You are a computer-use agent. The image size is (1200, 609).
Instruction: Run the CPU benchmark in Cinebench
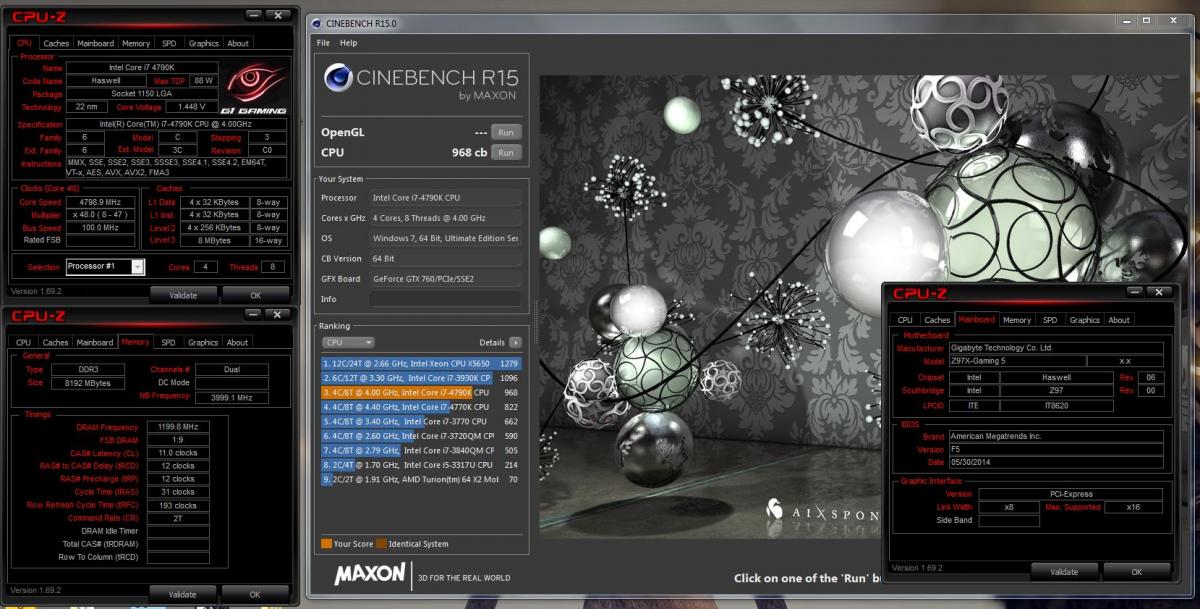[506, 152]
